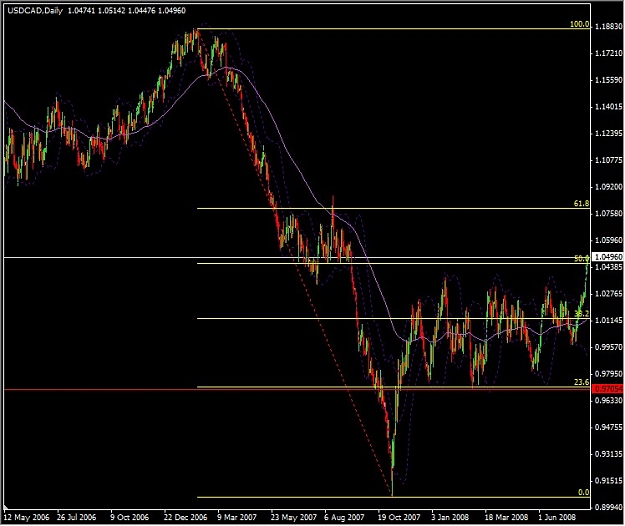Image resolution: width=625 pixels, height=526 pixels.
Task: Click the 1.07580 price axis value
Action: [x=608, y=214]
